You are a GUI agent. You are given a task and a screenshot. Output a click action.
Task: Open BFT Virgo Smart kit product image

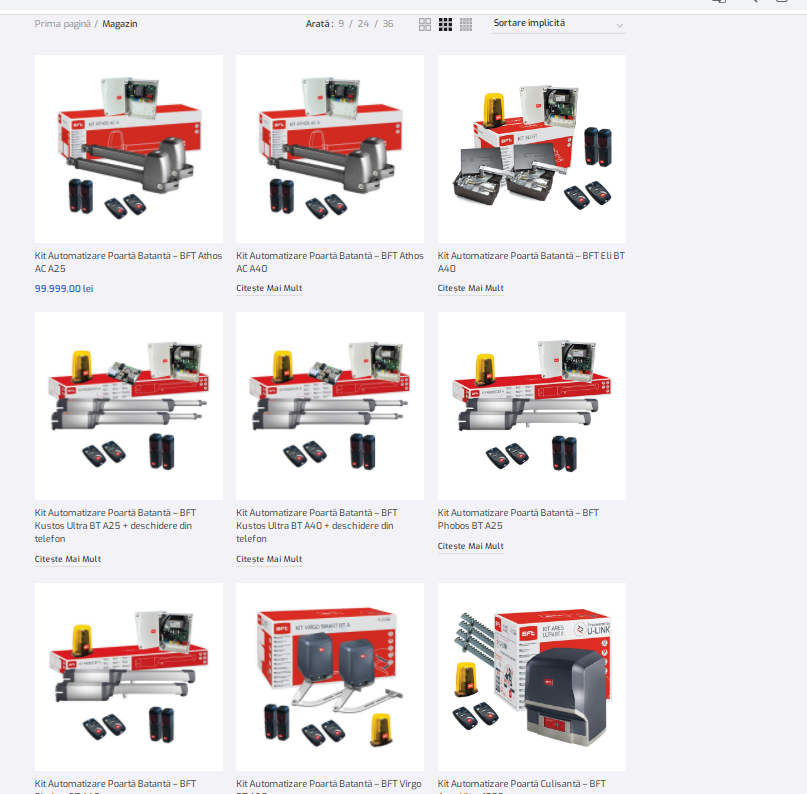(x=330, y=677)
